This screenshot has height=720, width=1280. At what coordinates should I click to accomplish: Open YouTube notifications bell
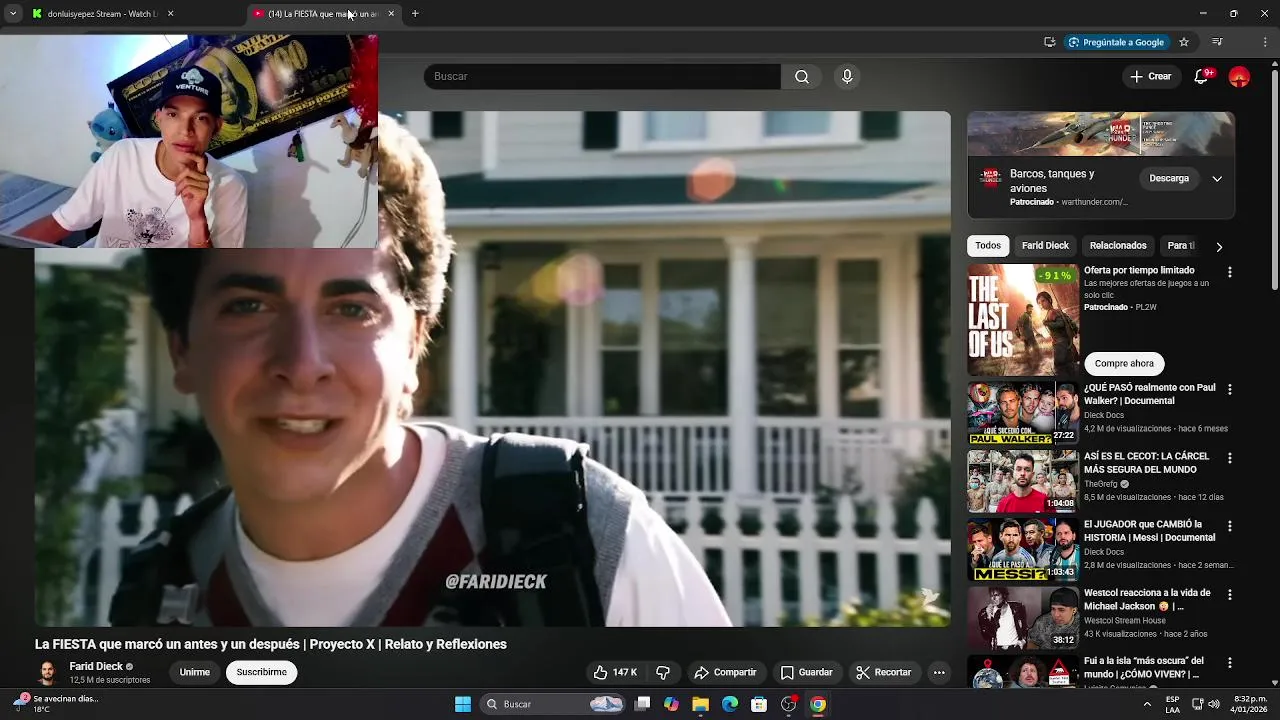coord(1201,77)
